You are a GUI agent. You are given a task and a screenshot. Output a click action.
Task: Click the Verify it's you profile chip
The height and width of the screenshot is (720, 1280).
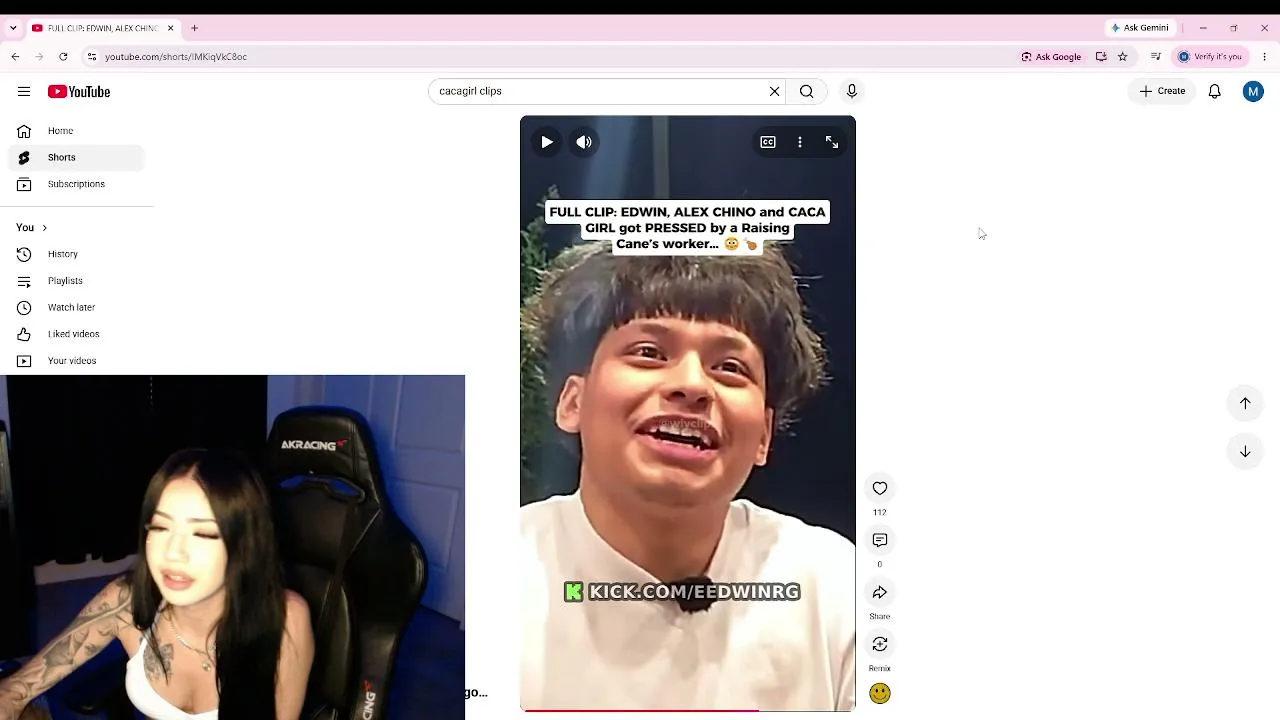pyautogui.click(x=1211, y=57)
